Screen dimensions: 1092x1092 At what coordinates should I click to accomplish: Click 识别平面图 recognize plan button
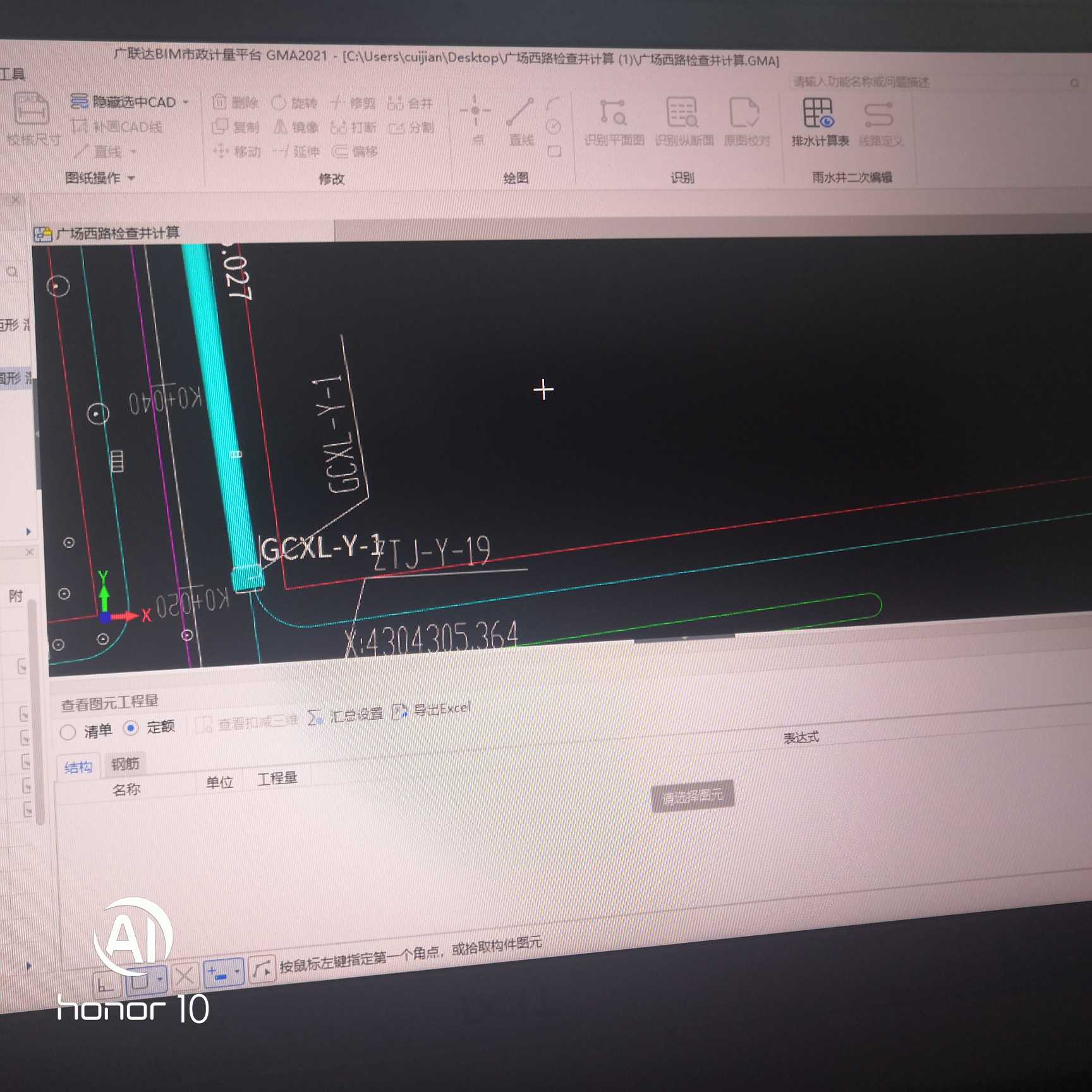point(614,122)
